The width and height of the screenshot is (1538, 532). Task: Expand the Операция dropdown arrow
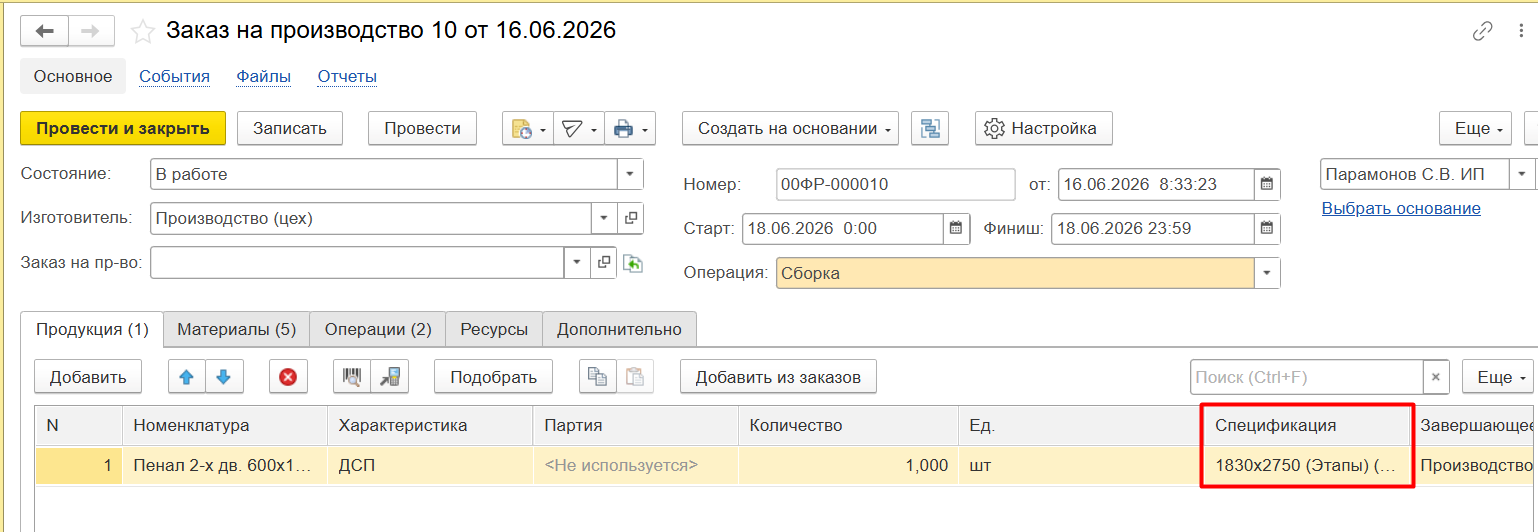(1268, 273)
